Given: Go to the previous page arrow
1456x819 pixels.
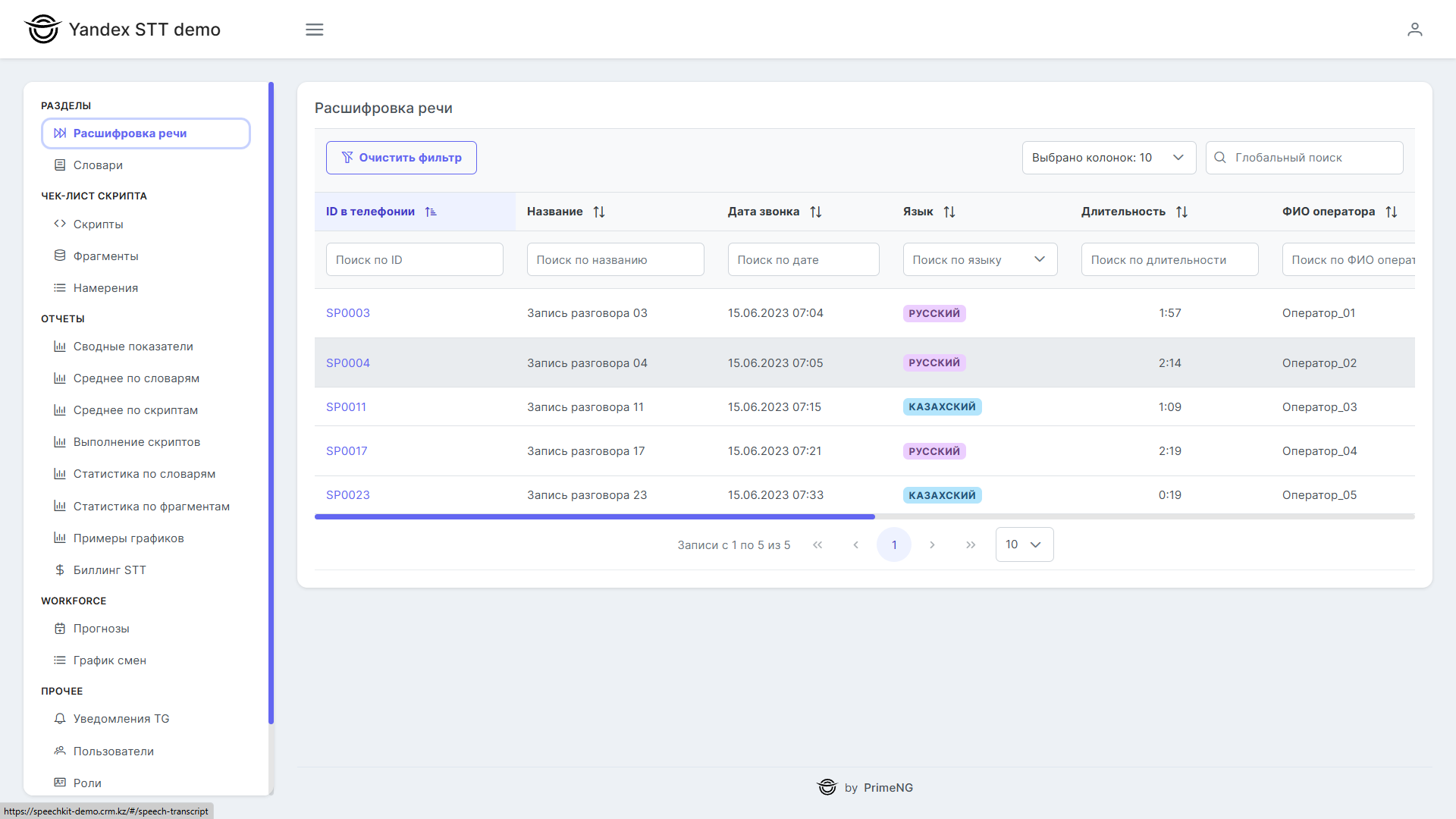Looking at the screenshot, I should pyautogui.click(x=855, y=545).
